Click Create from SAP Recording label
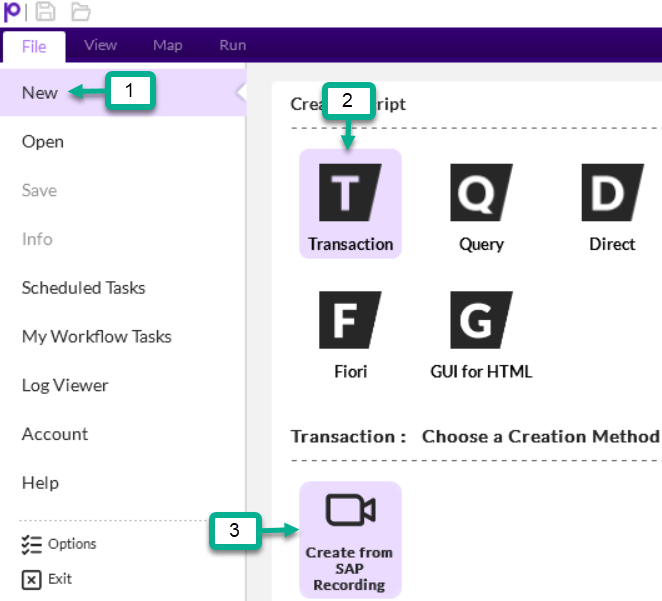 (350, 569)
